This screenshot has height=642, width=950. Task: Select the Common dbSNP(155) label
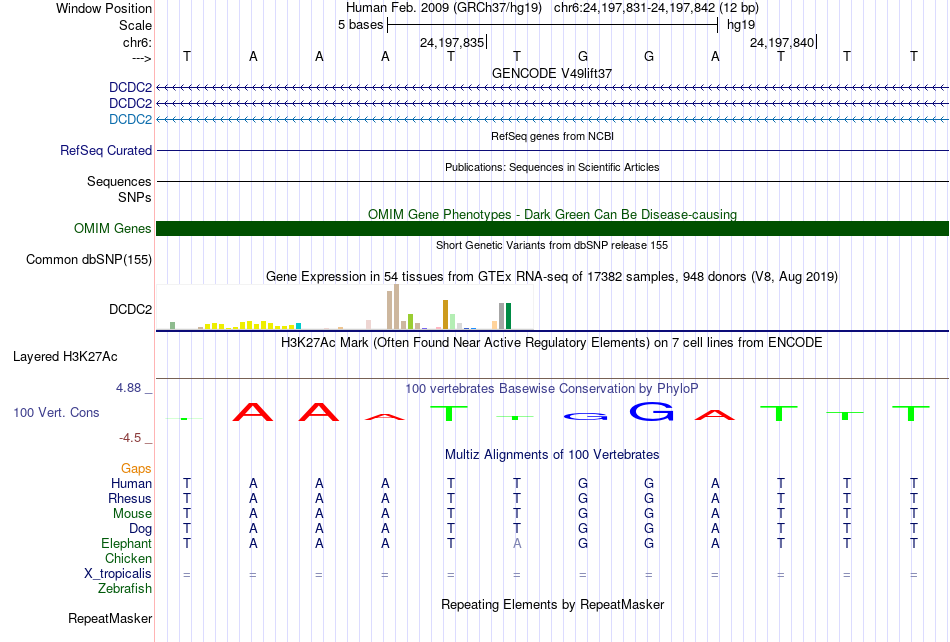89,259
